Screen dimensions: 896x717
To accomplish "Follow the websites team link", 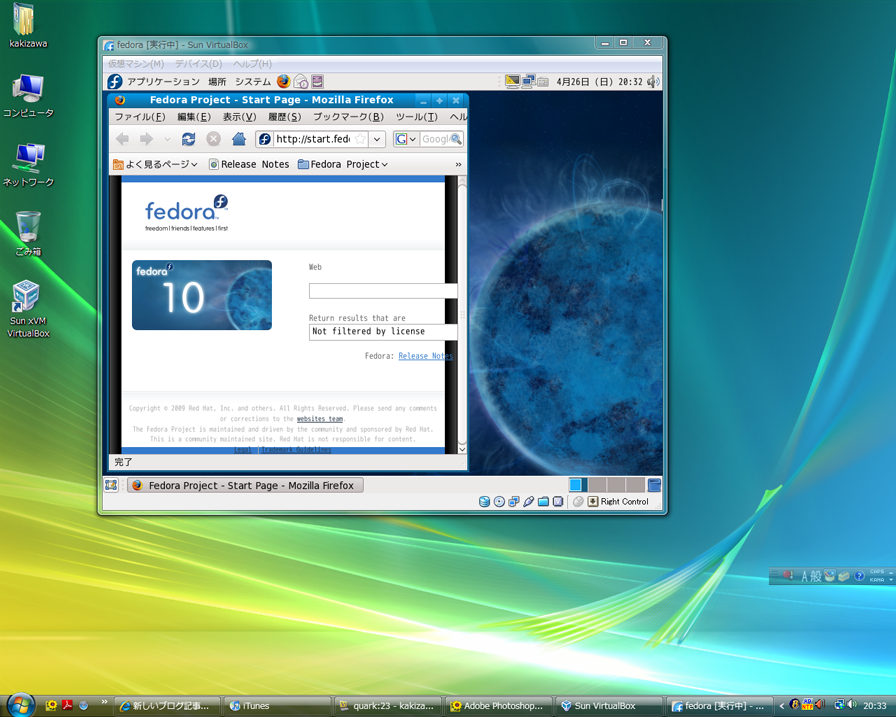I will [x=319, y=419].
